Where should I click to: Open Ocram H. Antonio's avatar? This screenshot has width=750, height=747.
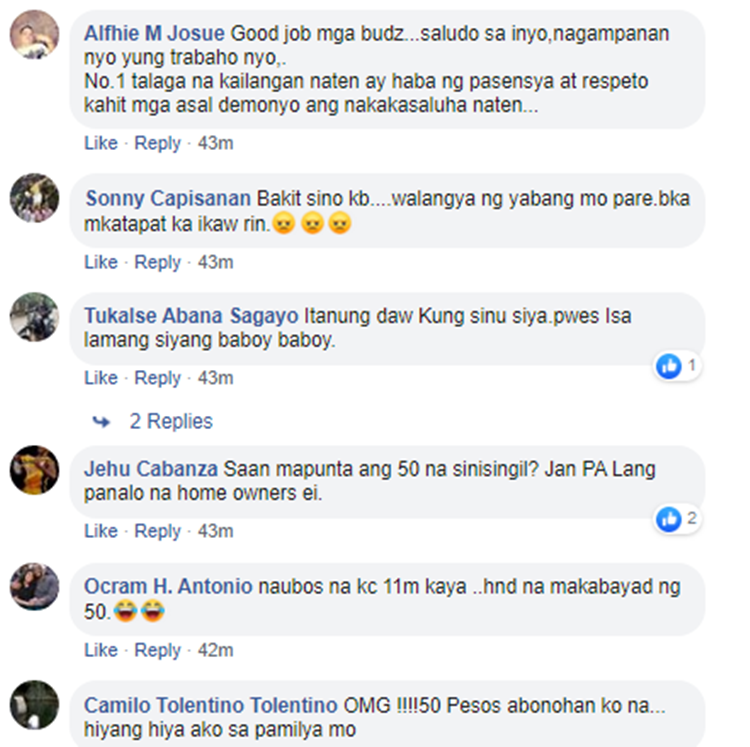point(34,587)
